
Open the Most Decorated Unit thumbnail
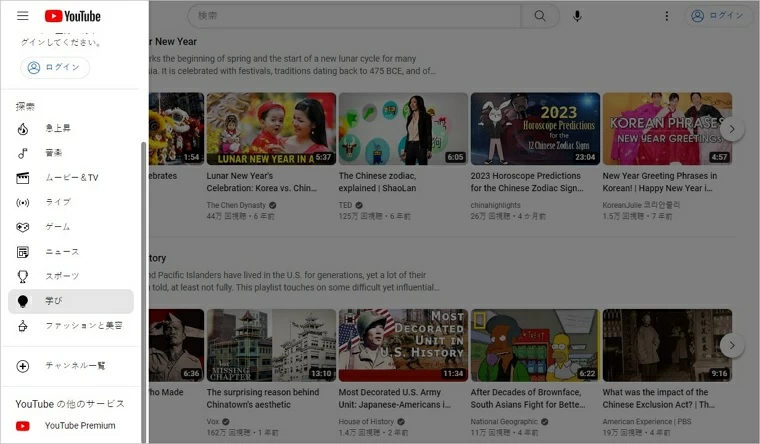pyautogui.click(x=403, y=345)
